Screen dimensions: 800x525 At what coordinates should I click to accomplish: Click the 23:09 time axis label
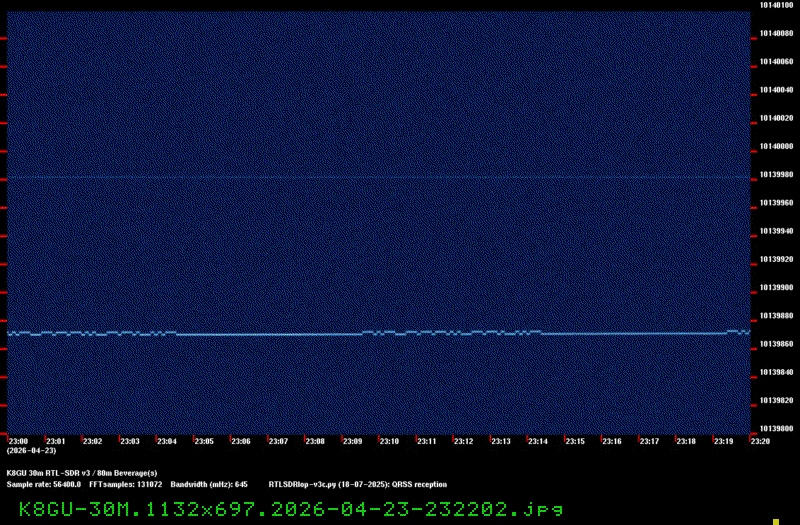coord(352,441)
